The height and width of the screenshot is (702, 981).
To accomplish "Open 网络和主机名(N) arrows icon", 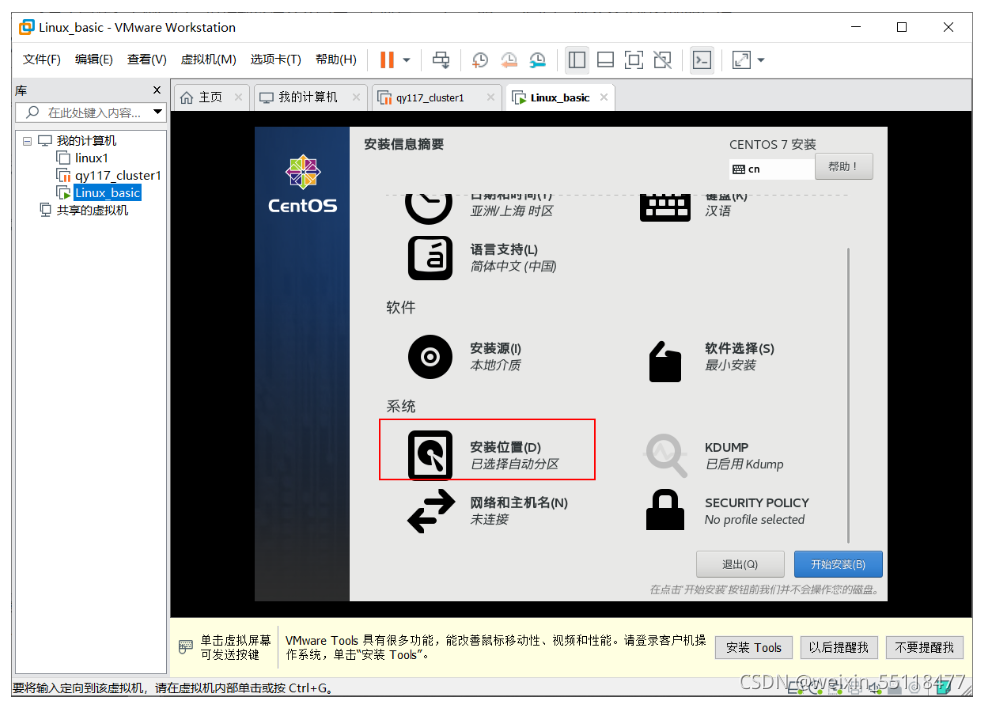I will tap(430, 511).
